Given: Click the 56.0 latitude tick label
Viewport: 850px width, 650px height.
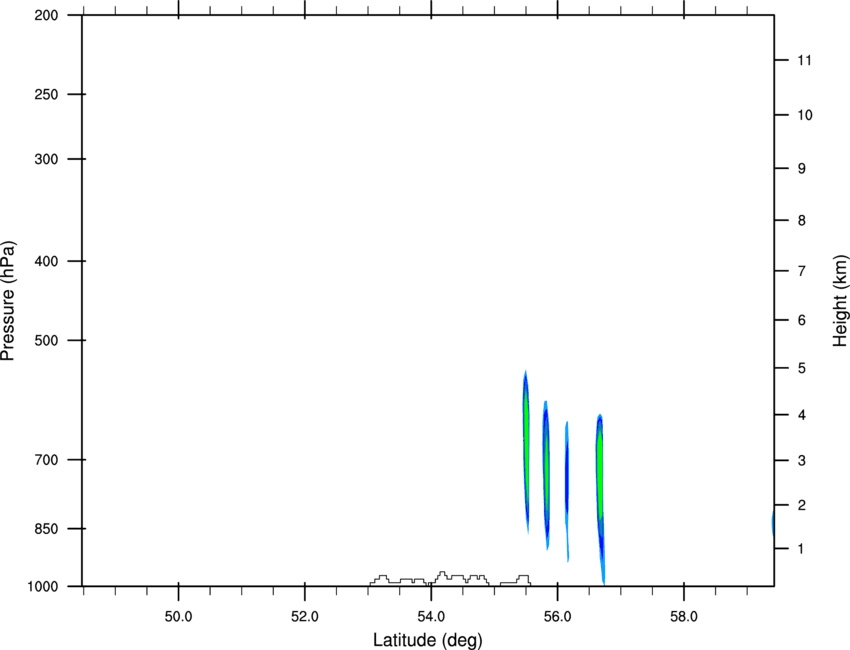Looking at the screenshot, I should tap(558, 617).
